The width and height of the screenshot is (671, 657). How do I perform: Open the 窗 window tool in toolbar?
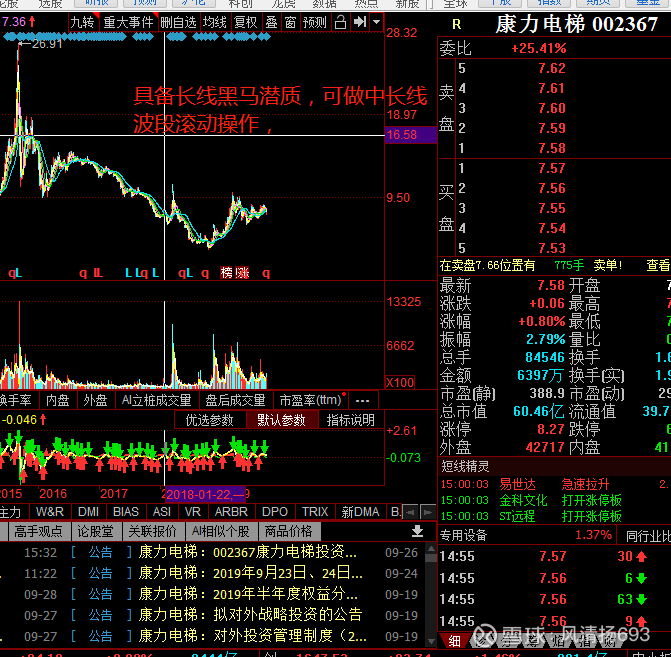tap(290, 22)
